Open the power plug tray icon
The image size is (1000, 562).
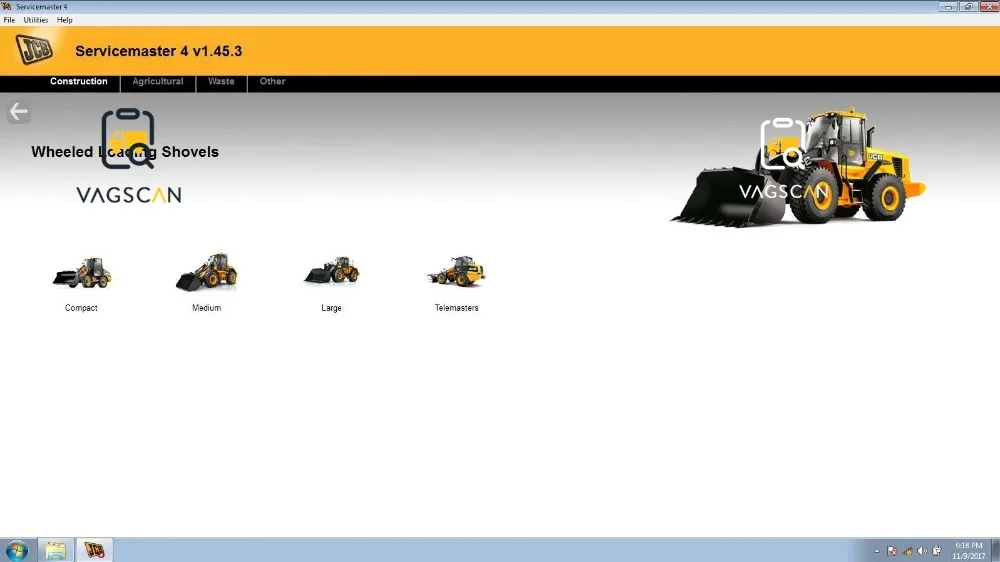coord(936,551)
